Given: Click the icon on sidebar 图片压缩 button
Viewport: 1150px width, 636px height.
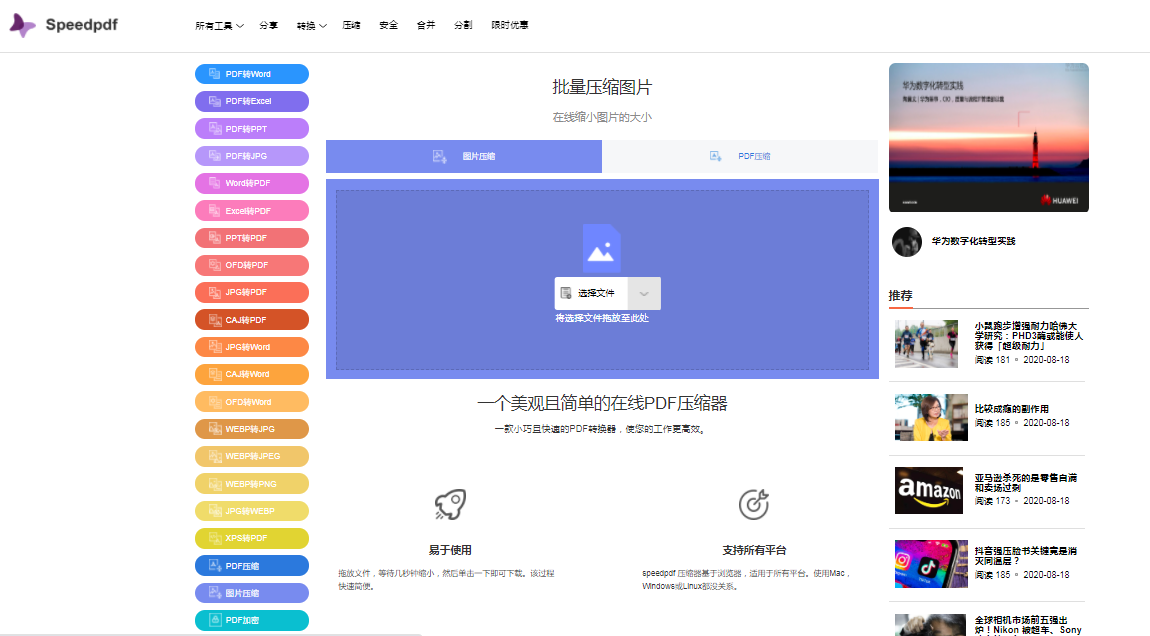Looking at the screenshot, I should click(x=215, y=593).
